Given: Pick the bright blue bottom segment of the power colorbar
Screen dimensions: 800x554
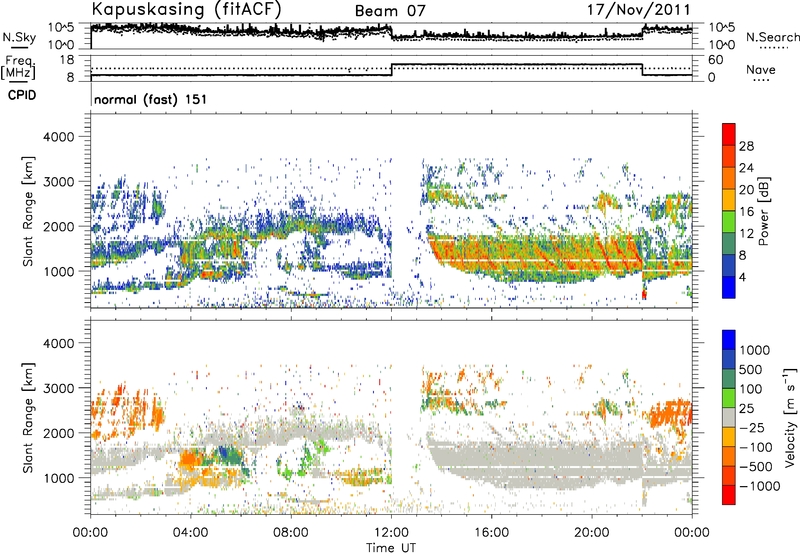Looking at the screenshot, I should coord(729,287).
